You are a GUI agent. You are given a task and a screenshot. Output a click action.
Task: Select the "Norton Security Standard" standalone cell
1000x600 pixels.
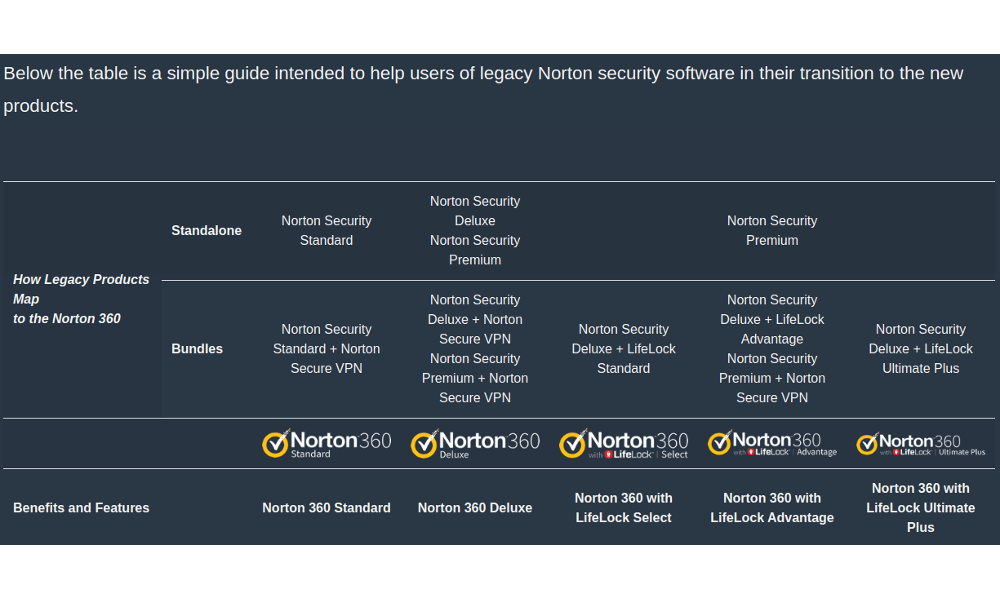[327, 230]
